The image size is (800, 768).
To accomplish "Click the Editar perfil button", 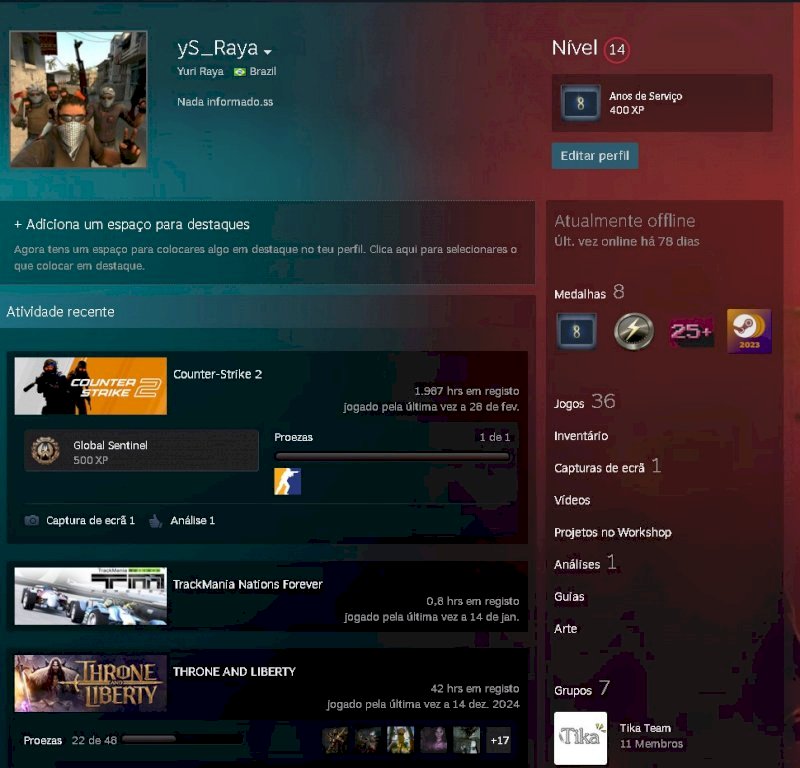I will pyautogui.click(x=595, y=156).
